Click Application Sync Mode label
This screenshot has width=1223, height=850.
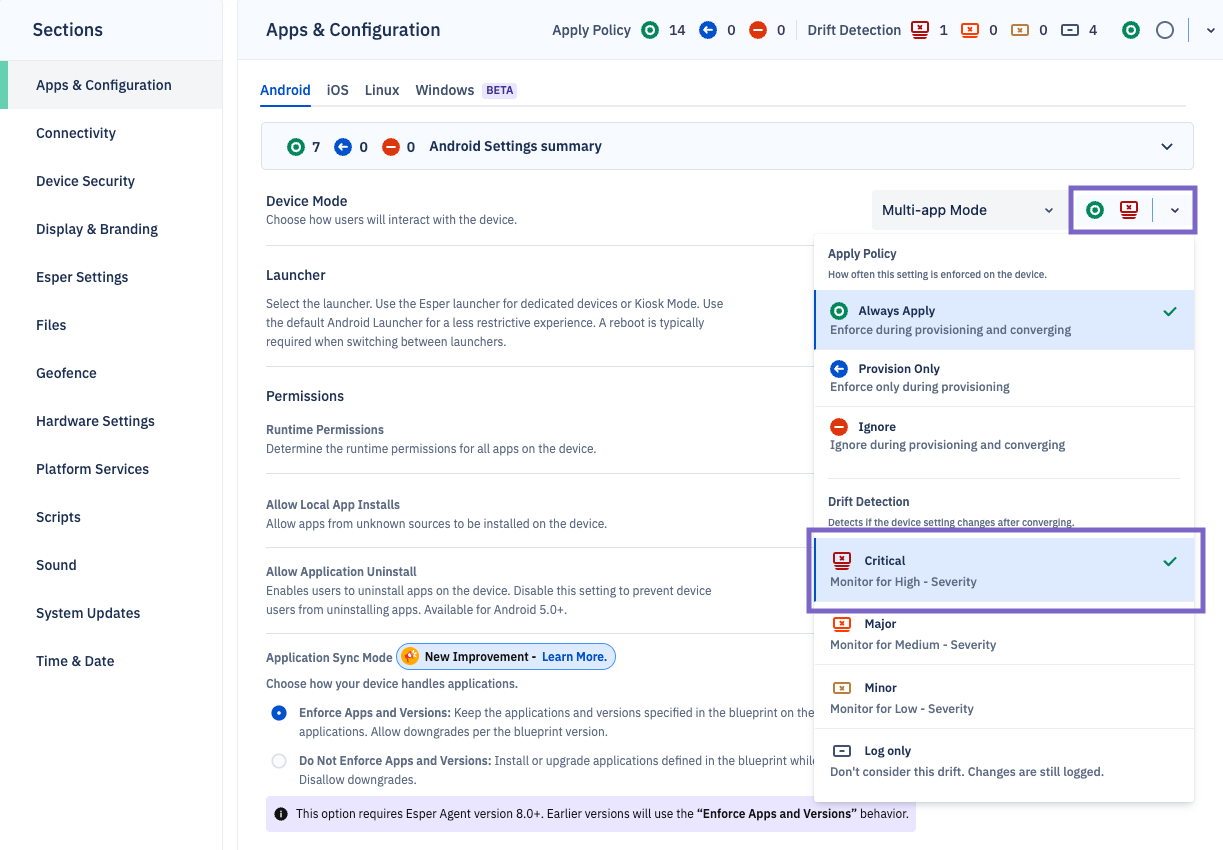pos(329,658)
